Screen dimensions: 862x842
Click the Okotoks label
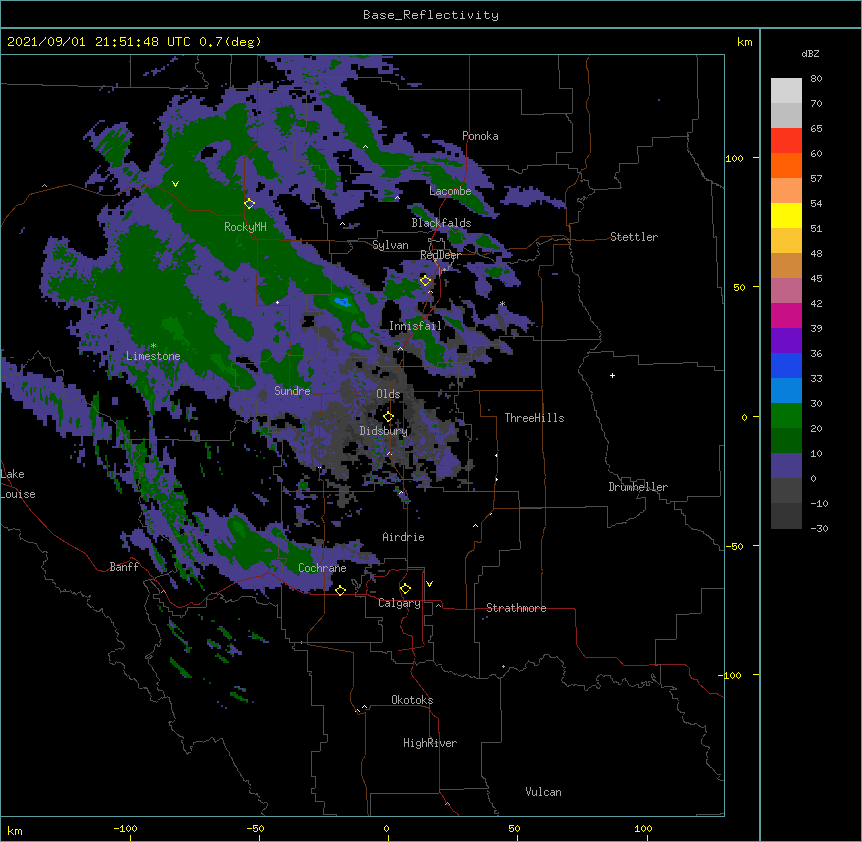click(412, 700)
